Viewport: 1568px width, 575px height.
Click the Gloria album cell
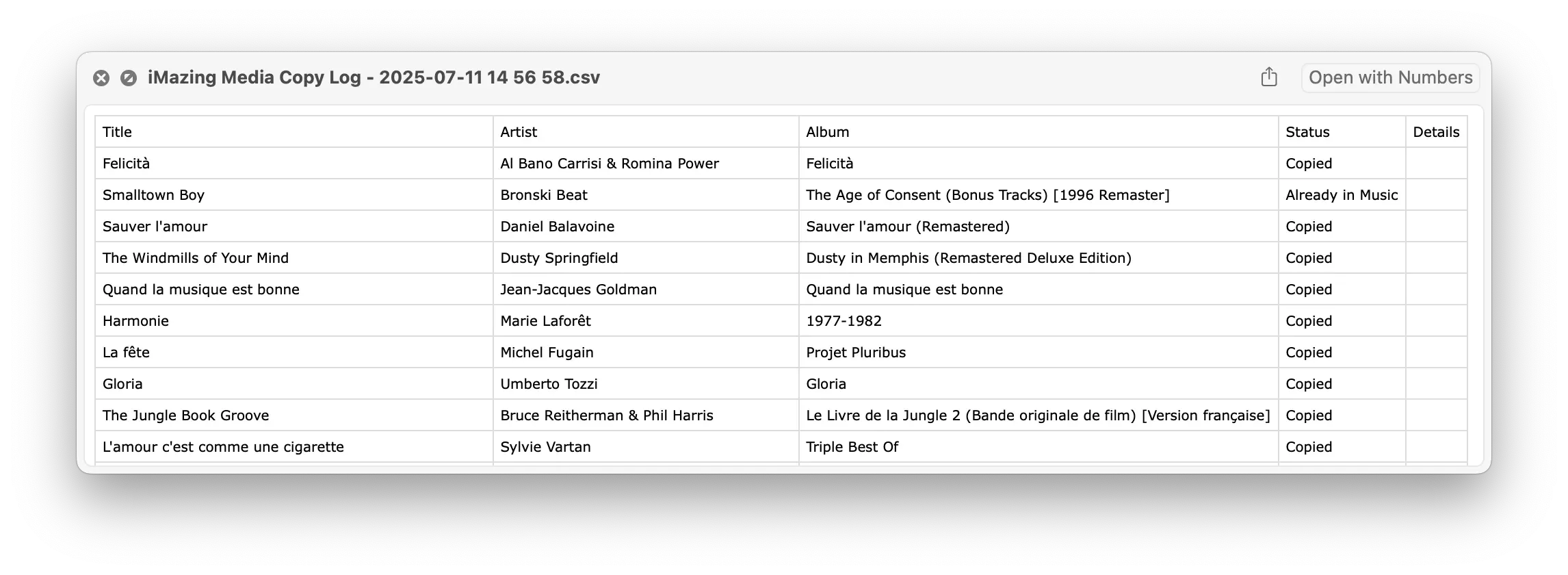click(x=825, y=383)
